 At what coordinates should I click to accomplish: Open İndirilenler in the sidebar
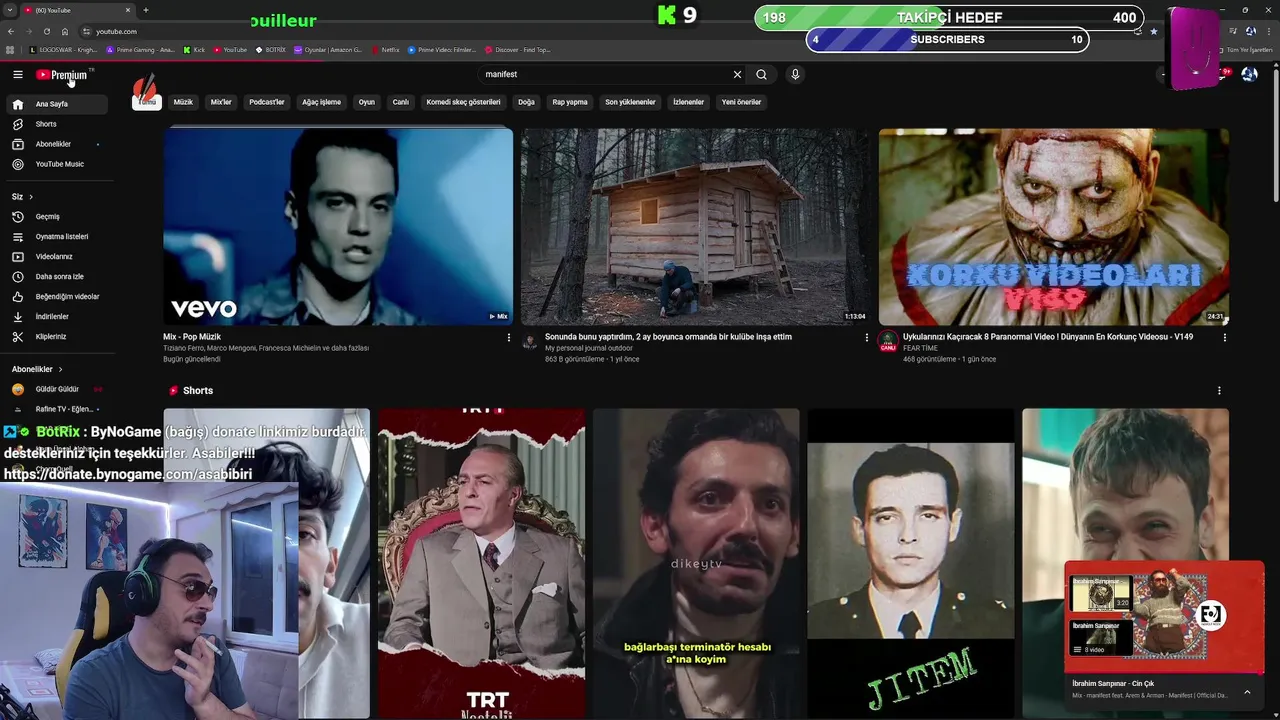57,317
